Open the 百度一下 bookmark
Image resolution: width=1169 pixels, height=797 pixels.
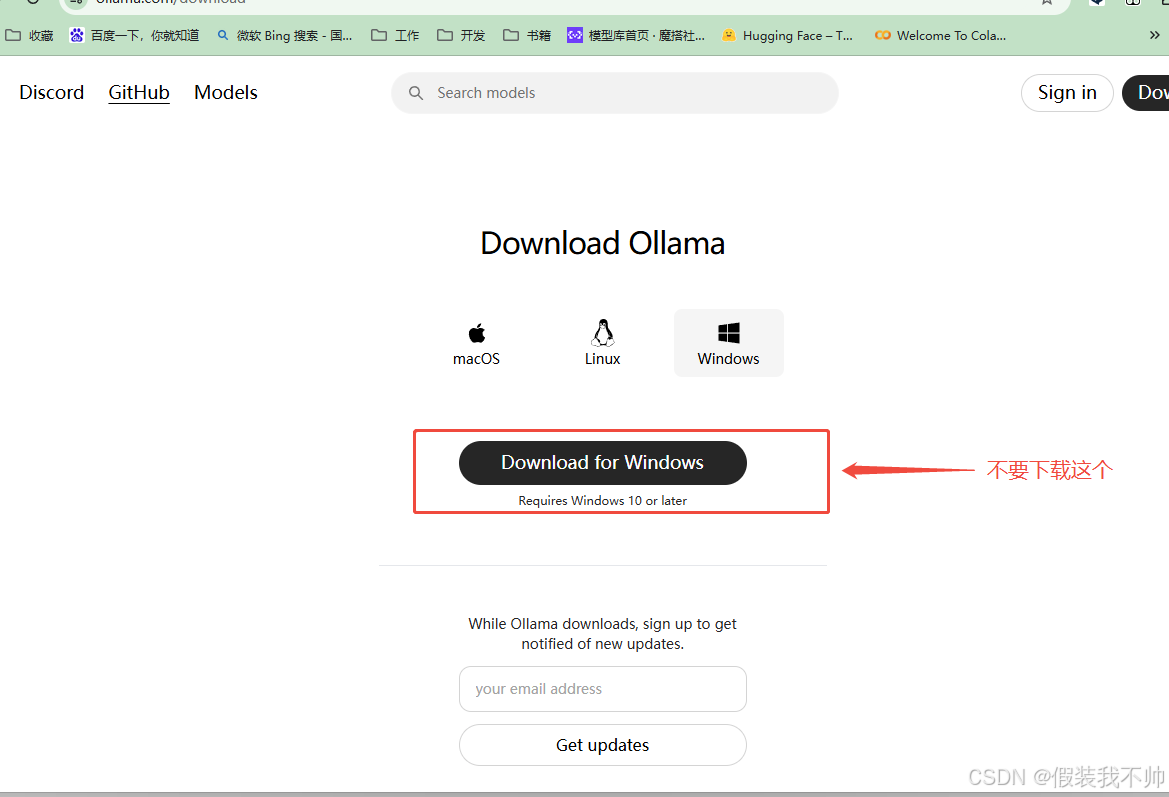134,35
